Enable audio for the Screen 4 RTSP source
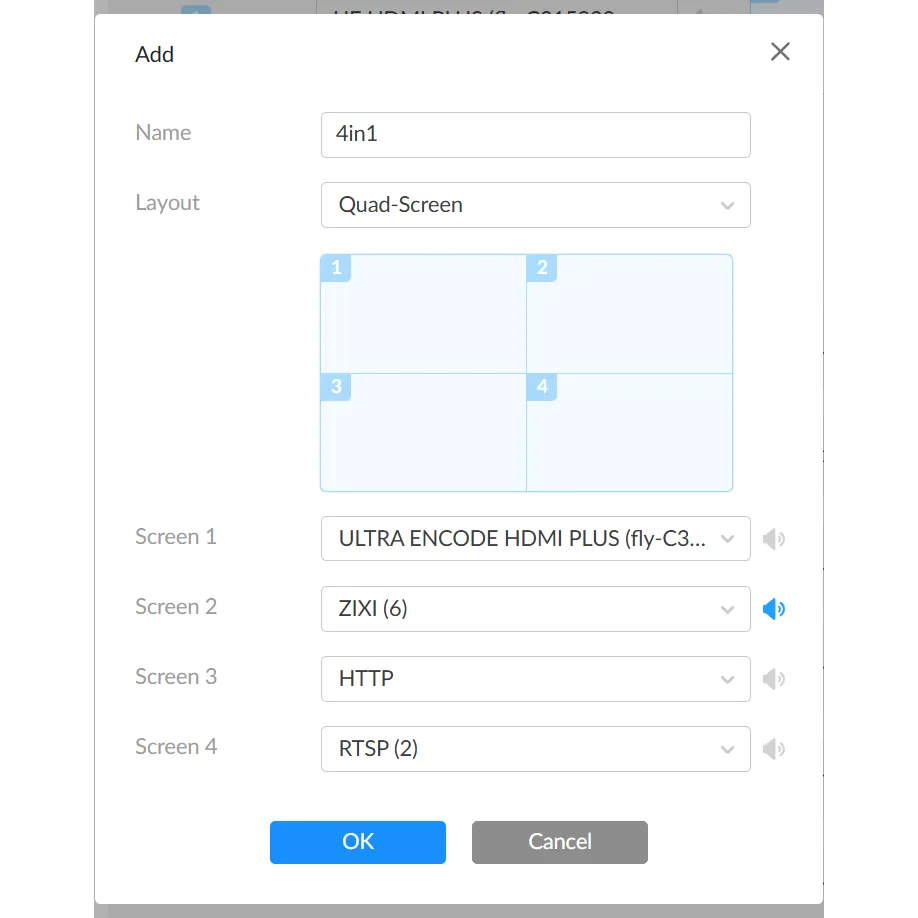The width and height of the screenshot is (918, 918). tap(774, 748)
